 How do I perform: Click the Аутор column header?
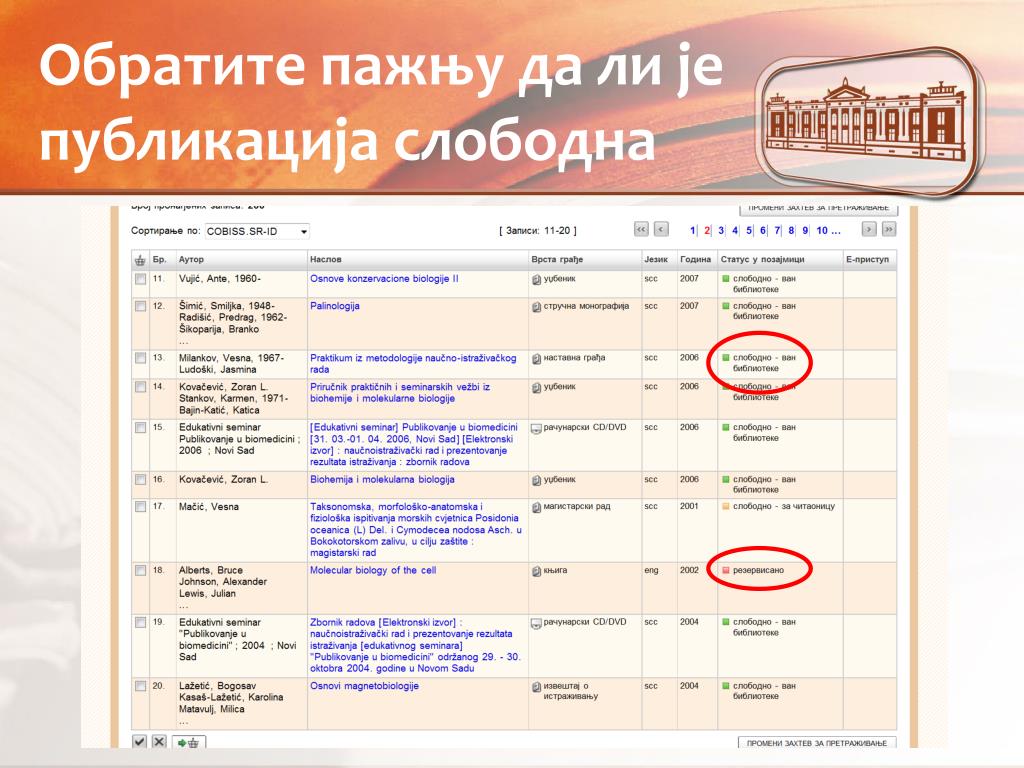pyautogui.click(x=191, y=260)
